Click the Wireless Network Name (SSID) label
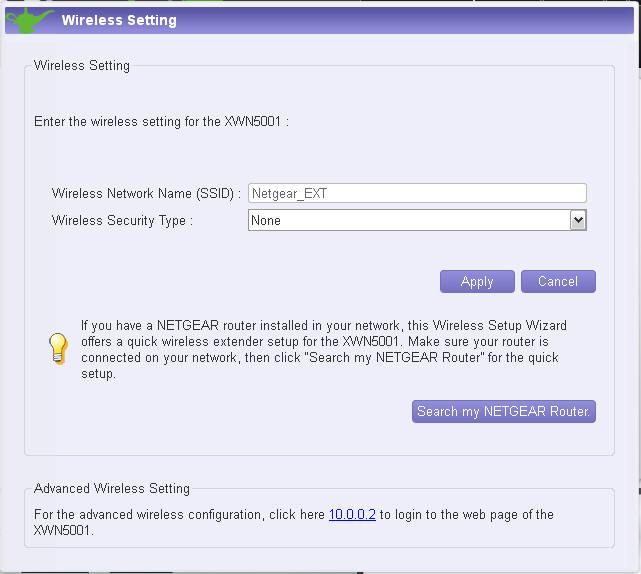The width and height of the screenshot is (641, 574). 146,193
